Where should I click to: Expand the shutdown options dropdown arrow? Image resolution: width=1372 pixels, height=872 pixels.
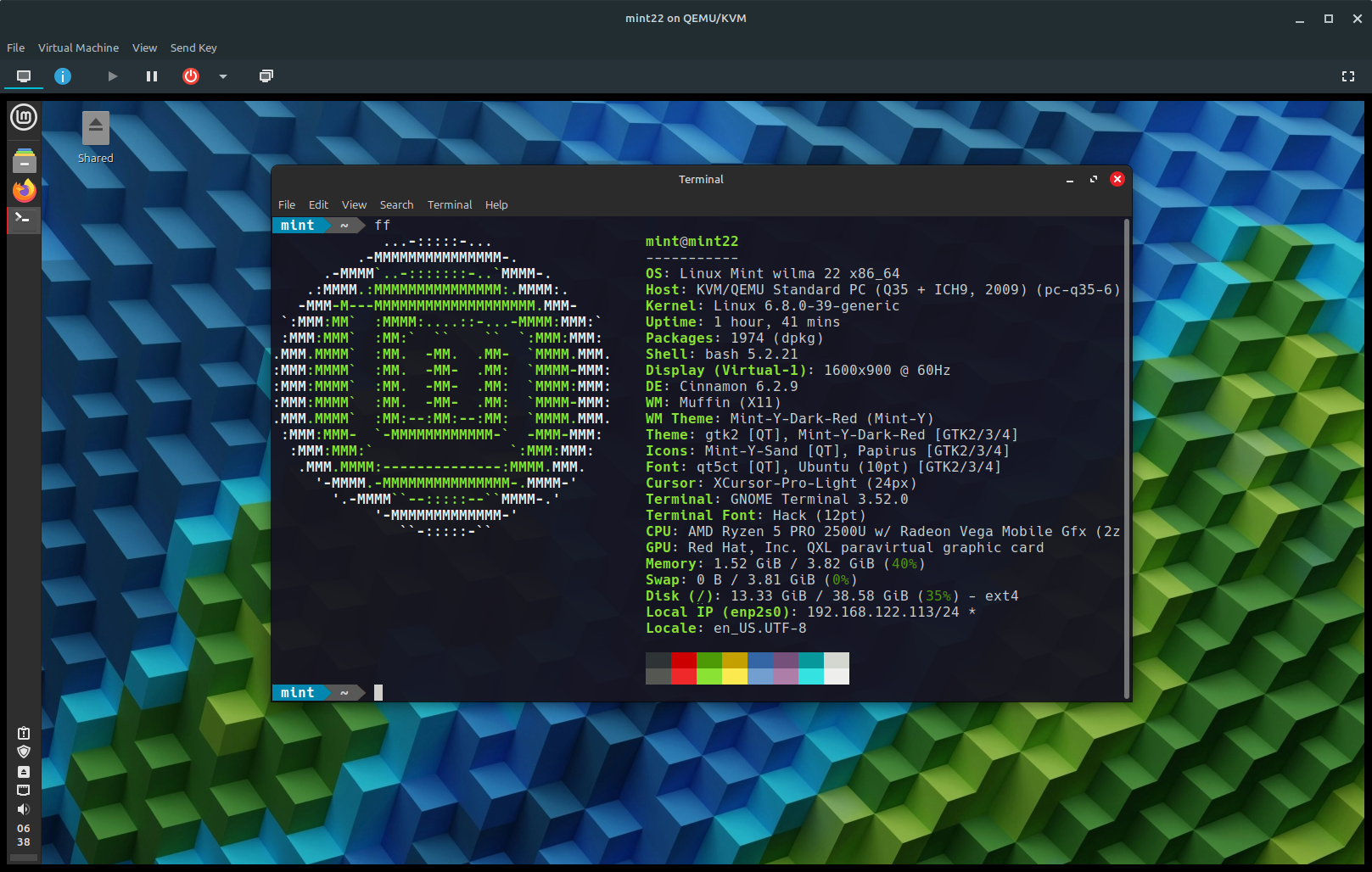(223, 76)
